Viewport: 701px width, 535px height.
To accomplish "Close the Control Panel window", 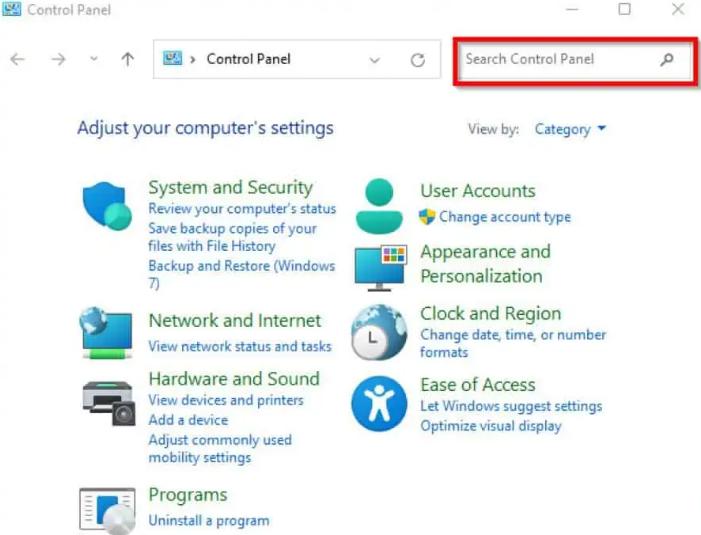I will [x=678, y=9].
